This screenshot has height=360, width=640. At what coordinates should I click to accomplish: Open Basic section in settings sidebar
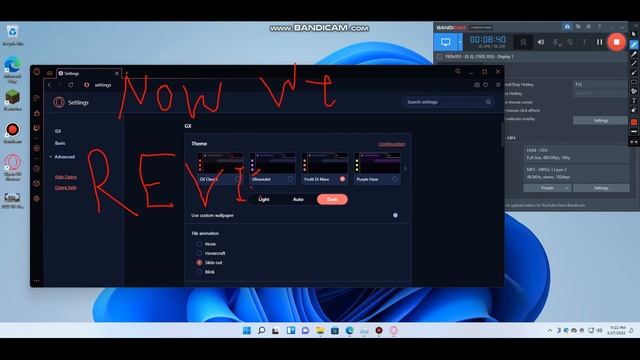coord(60,143)
